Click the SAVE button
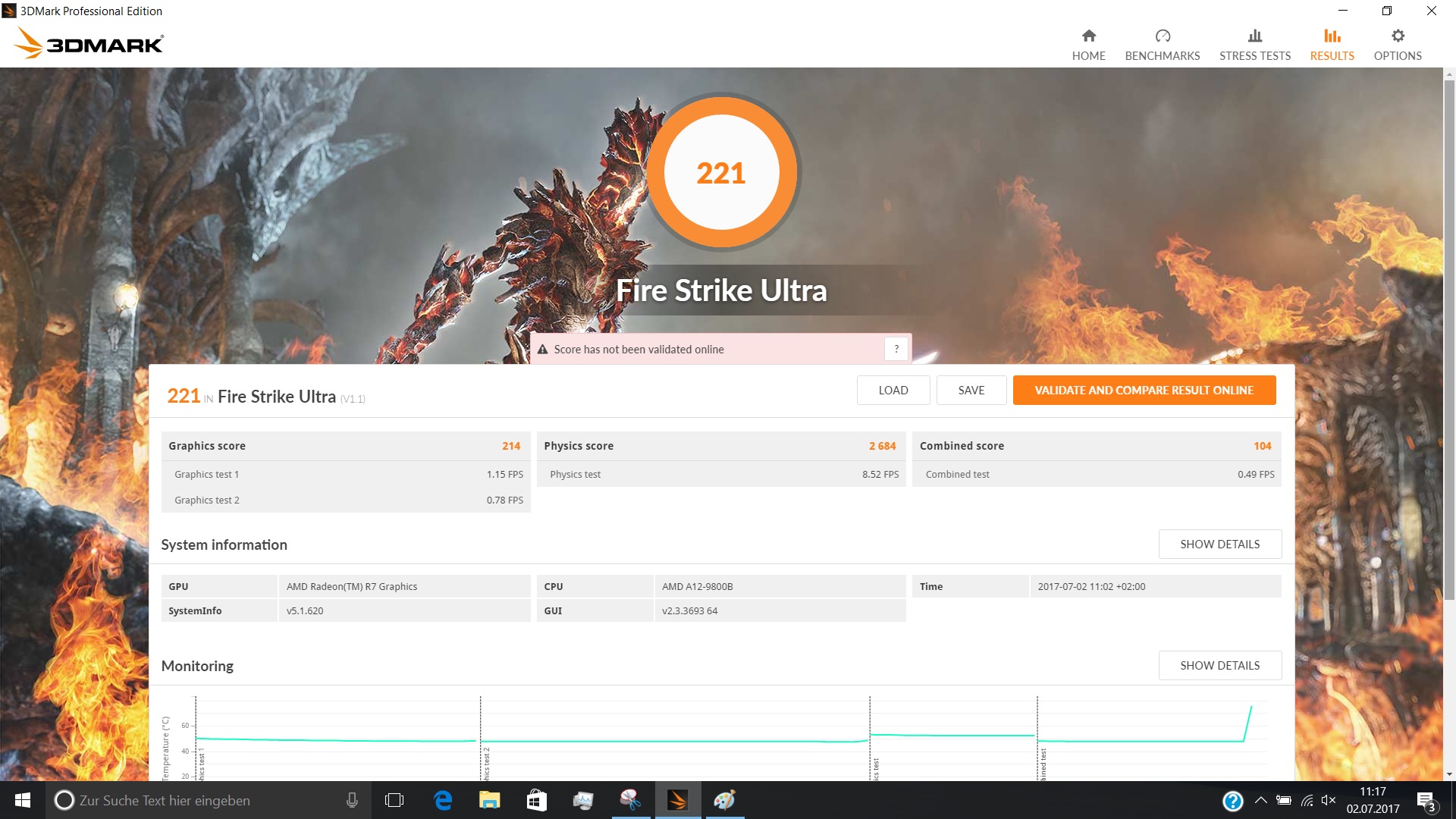 pyautogui.click(x=971, y=391)
